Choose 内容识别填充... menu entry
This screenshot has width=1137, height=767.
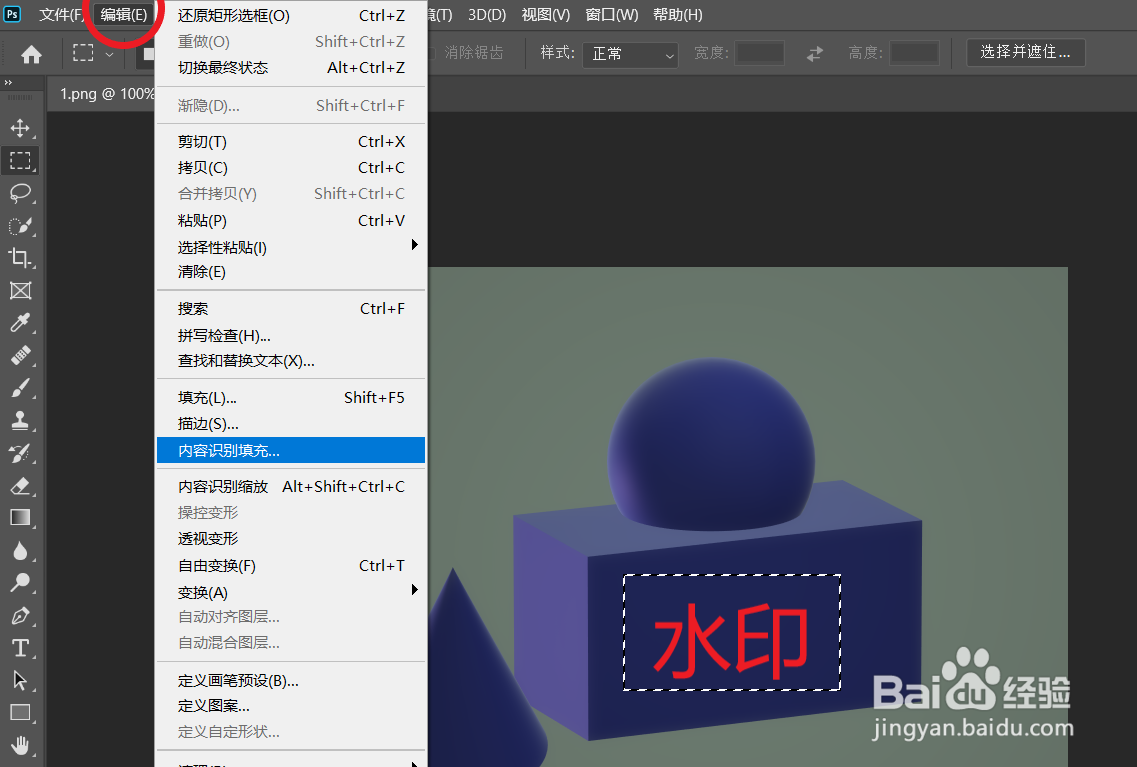[x=291, y=450]
